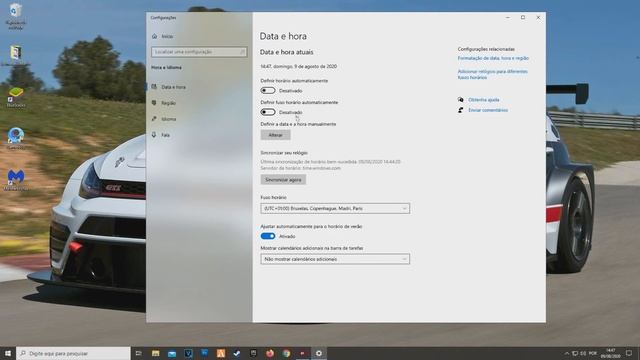The image size is (640, 360).
Task: Open 'Adicionar relógios para diferentes fusos horários' link
Action: pyautogui.click(x=493, y=74)
